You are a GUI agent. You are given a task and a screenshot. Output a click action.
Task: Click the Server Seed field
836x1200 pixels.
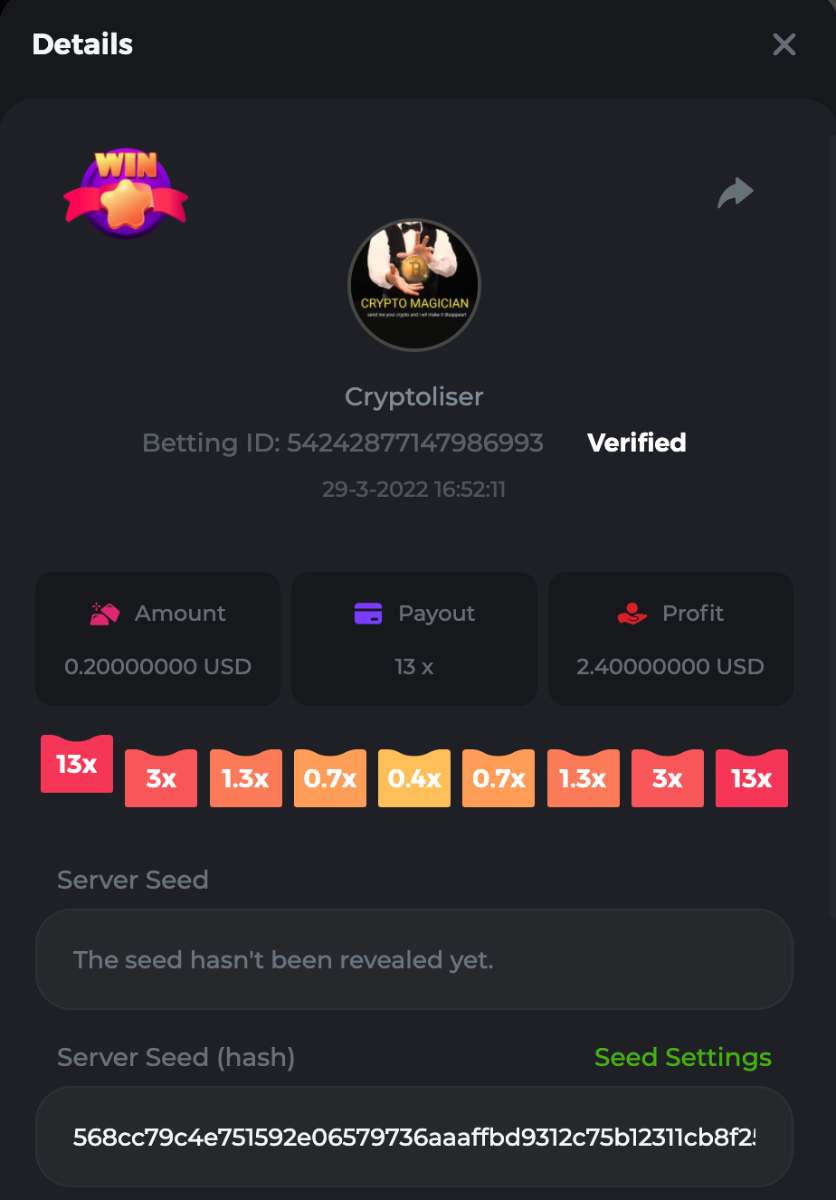coord(414,960)
